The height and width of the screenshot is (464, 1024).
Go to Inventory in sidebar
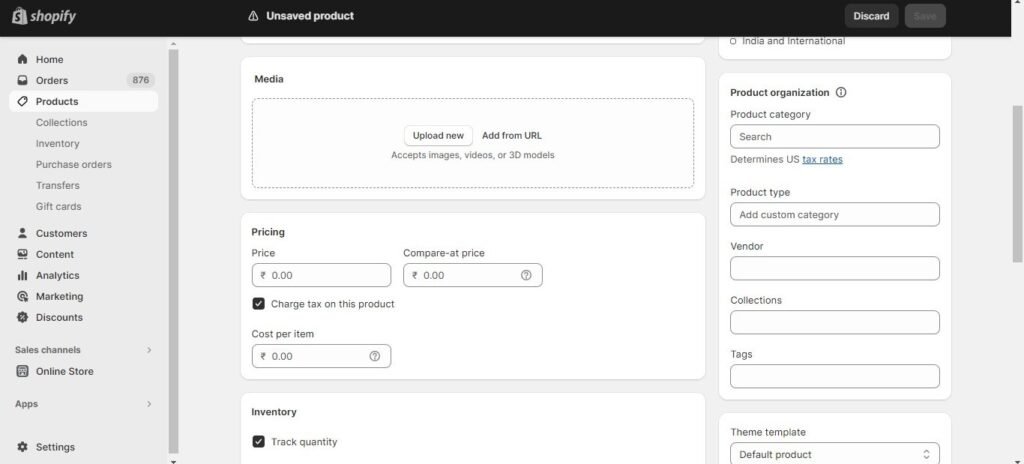[57, 144]
